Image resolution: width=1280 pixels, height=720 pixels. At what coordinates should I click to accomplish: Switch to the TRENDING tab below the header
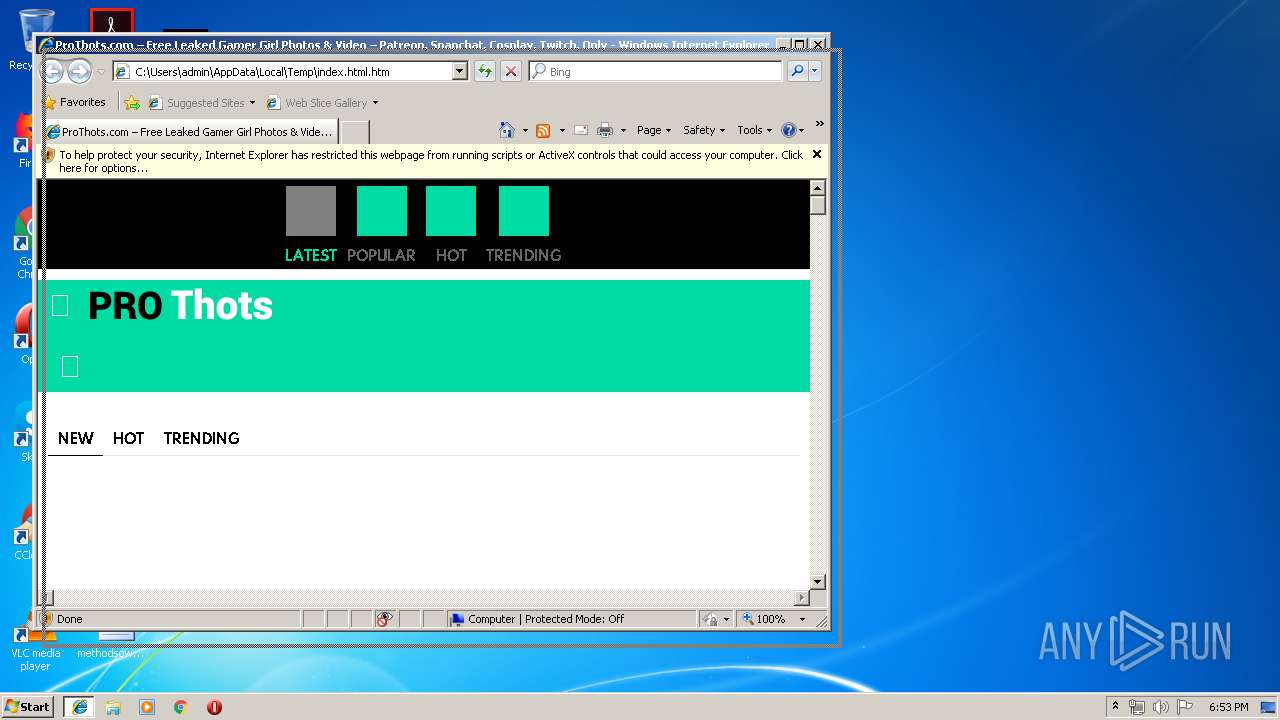click(x=201, y=438)
